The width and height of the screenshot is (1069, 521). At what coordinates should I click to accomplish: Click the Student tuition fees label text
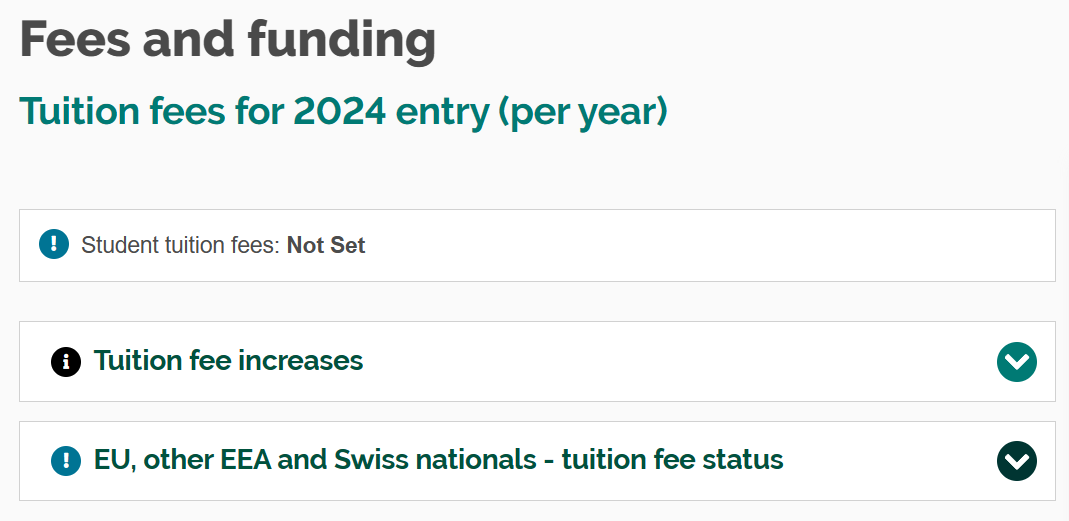tap(180, 245)
